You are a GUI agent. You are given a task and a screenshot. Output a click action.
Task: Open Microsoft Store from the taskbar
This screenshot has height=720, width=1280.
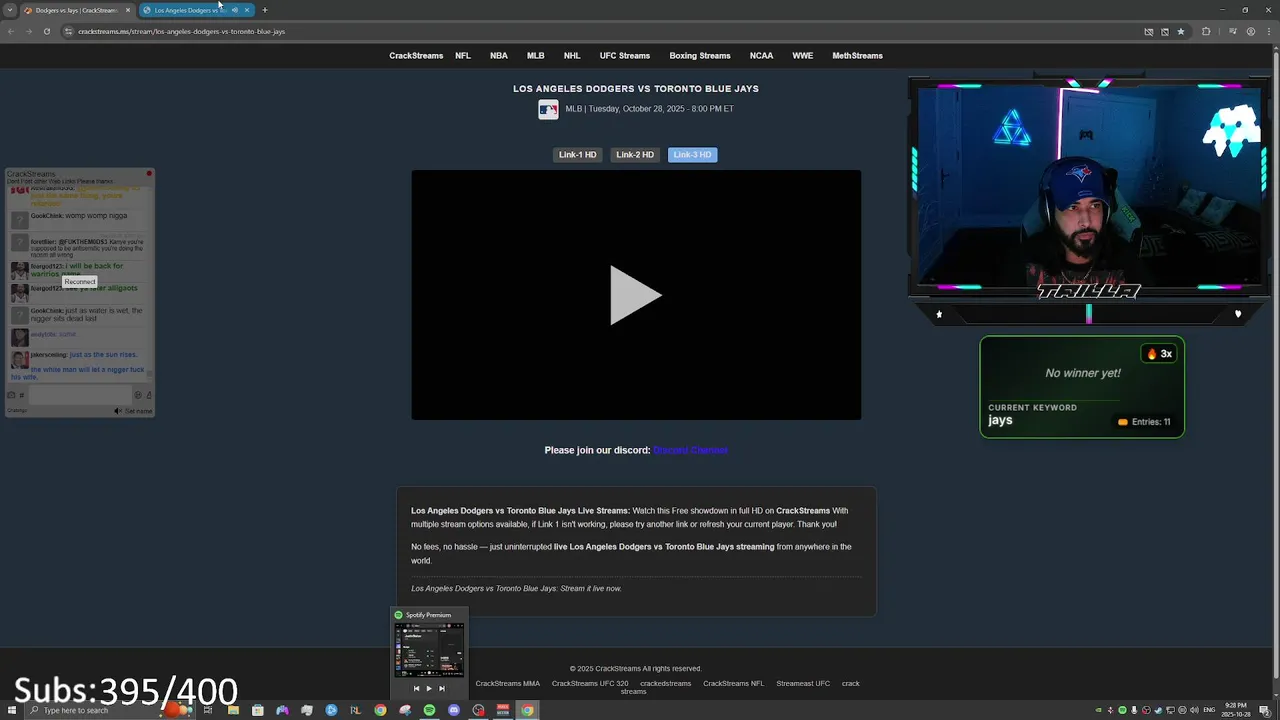click(258, 710)
